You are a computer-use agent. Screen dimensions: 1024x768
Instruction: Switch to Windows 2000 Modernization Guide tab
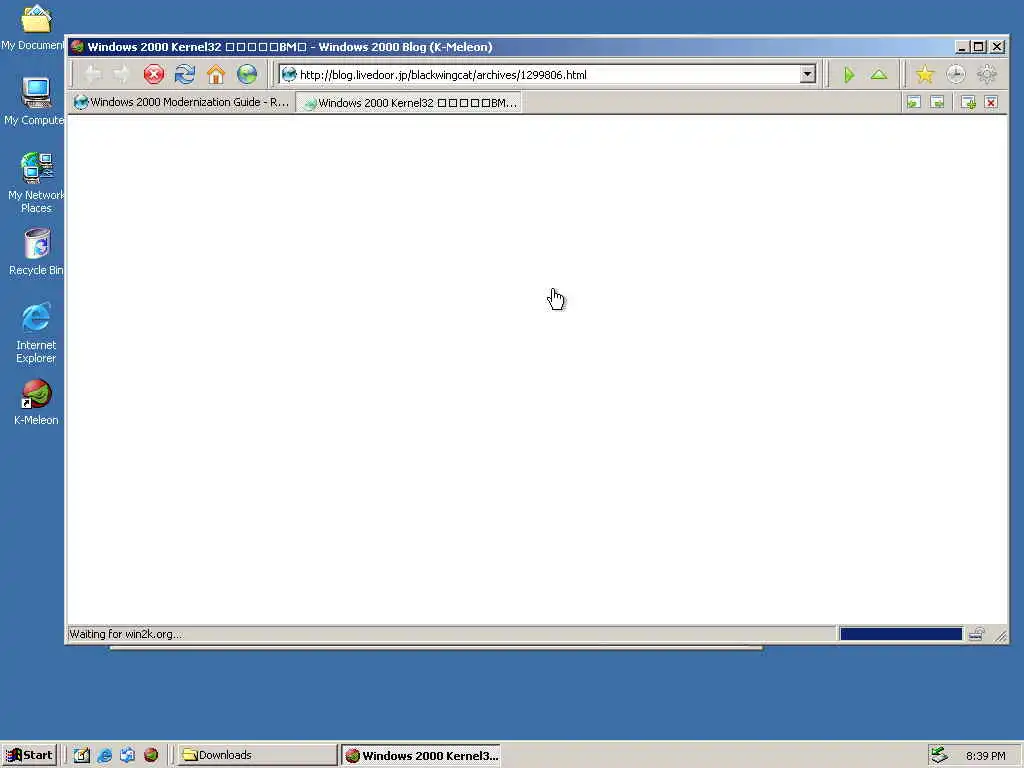pyautogui.click(x=182, y=103)
